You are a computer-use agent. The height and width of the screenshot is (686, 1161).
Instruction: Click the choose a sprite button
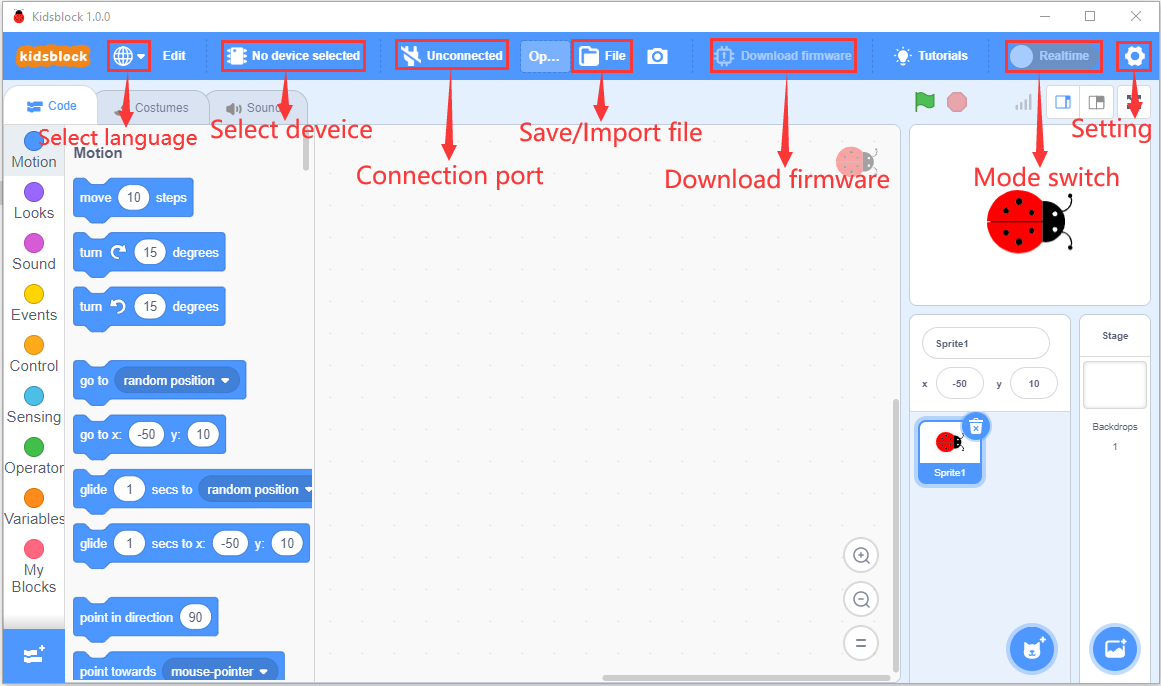[1031, 649]
